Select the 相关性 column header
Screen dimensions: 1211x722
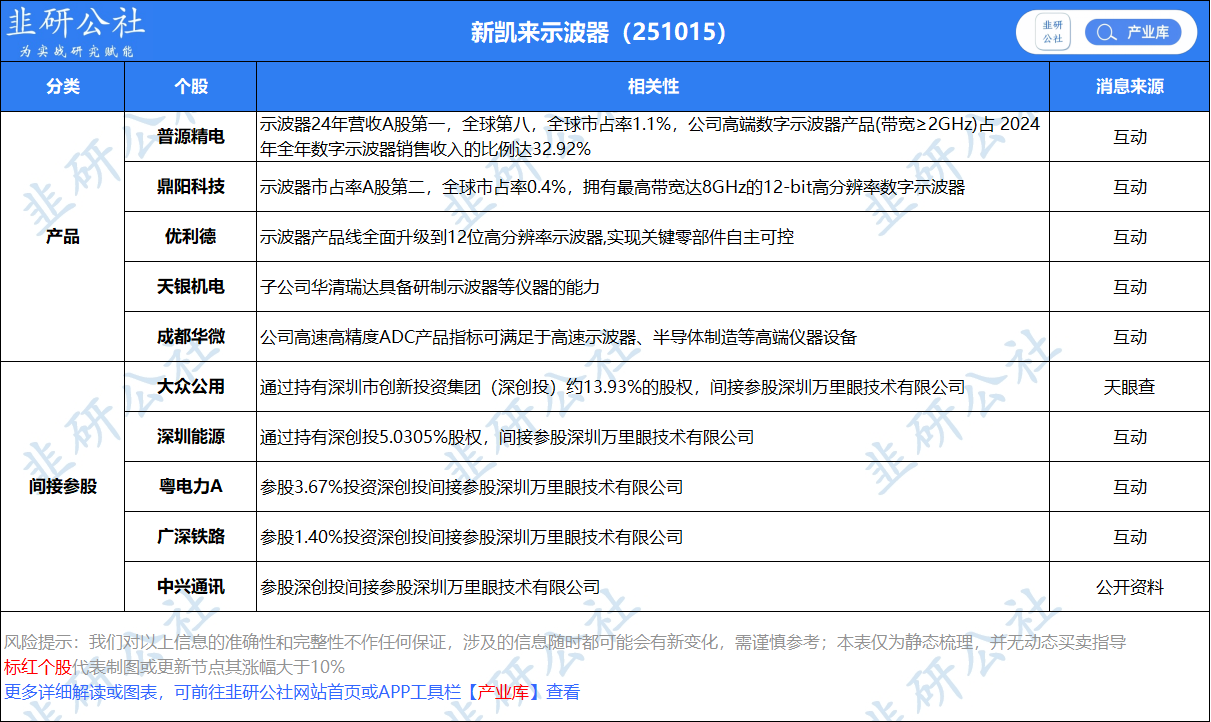[653, 87]
